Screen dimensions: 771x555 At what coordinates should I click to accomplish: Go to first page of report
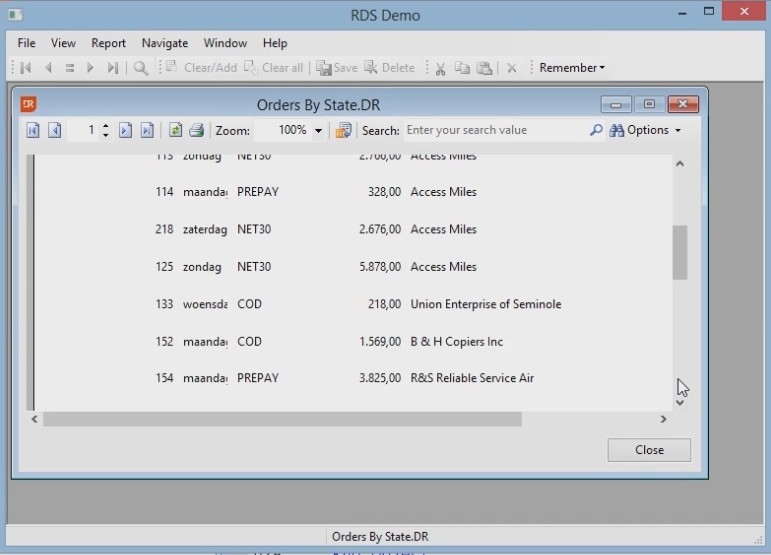point(33,130)
